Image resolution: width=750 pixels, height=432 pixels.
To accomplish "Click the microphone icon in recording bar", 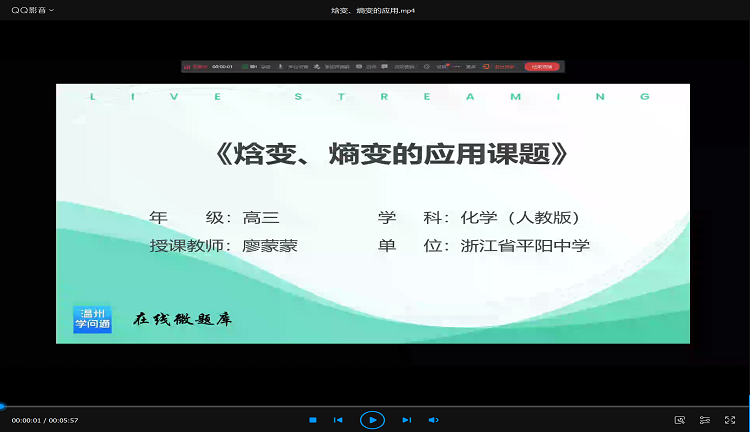I will click(x=280, y=67).
